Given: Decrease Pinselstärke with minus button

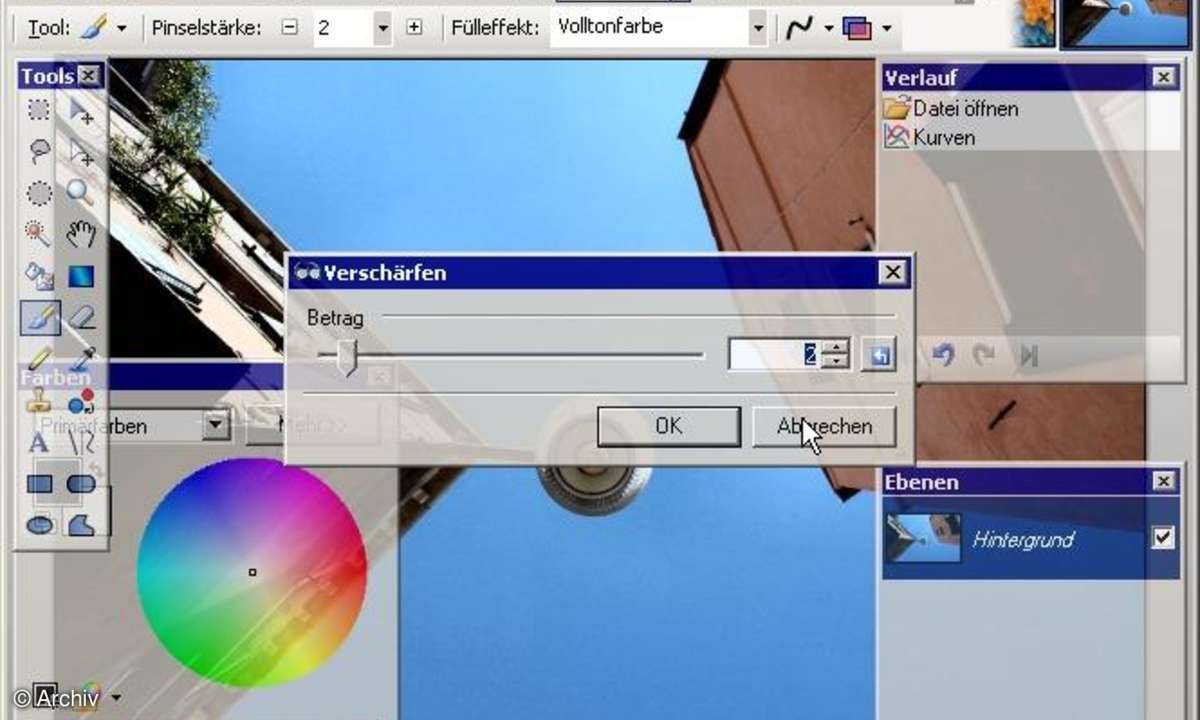Looking at the screenshot, I should click(290, 28).
